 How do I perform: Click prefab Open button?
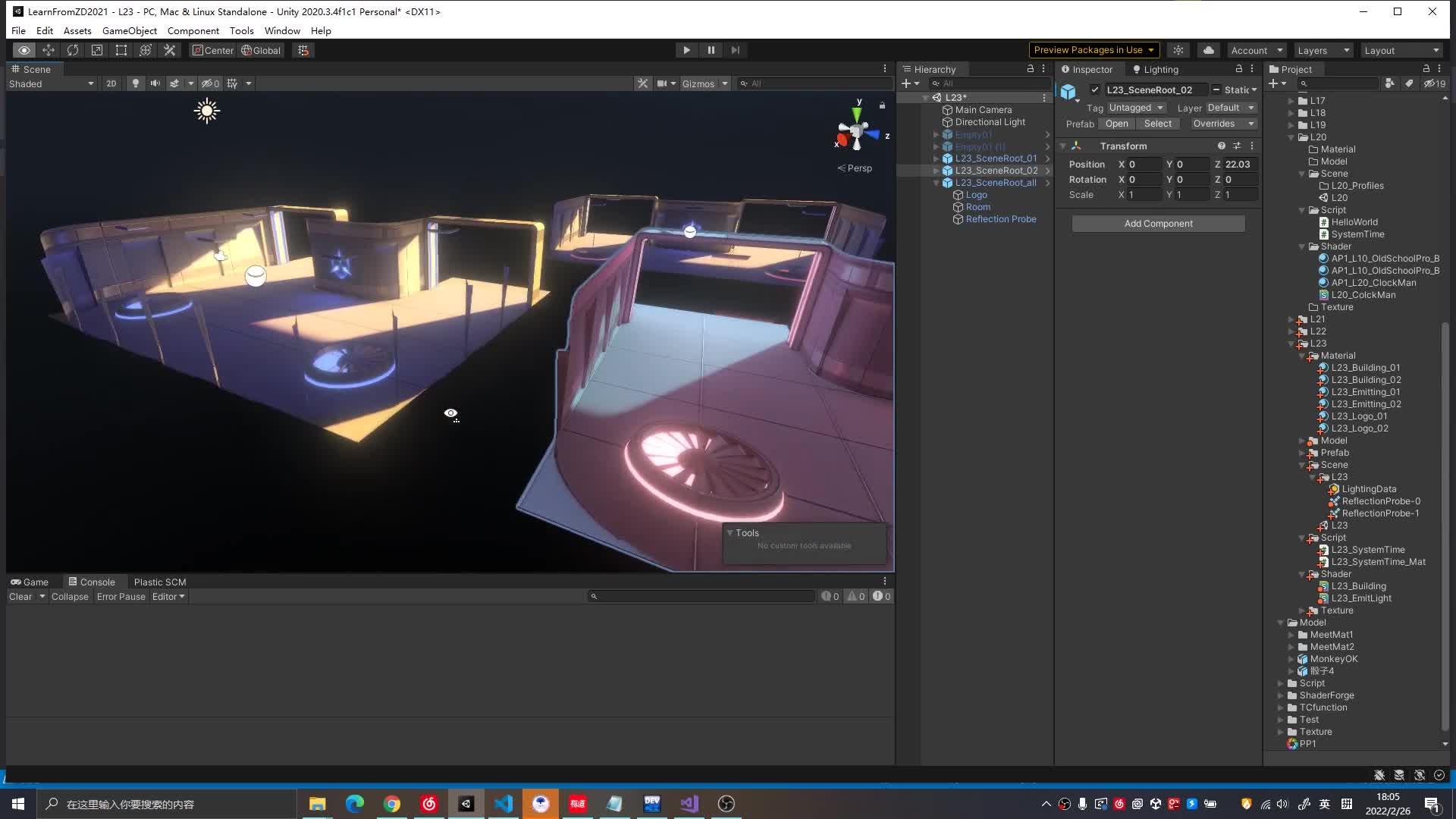1116,124
